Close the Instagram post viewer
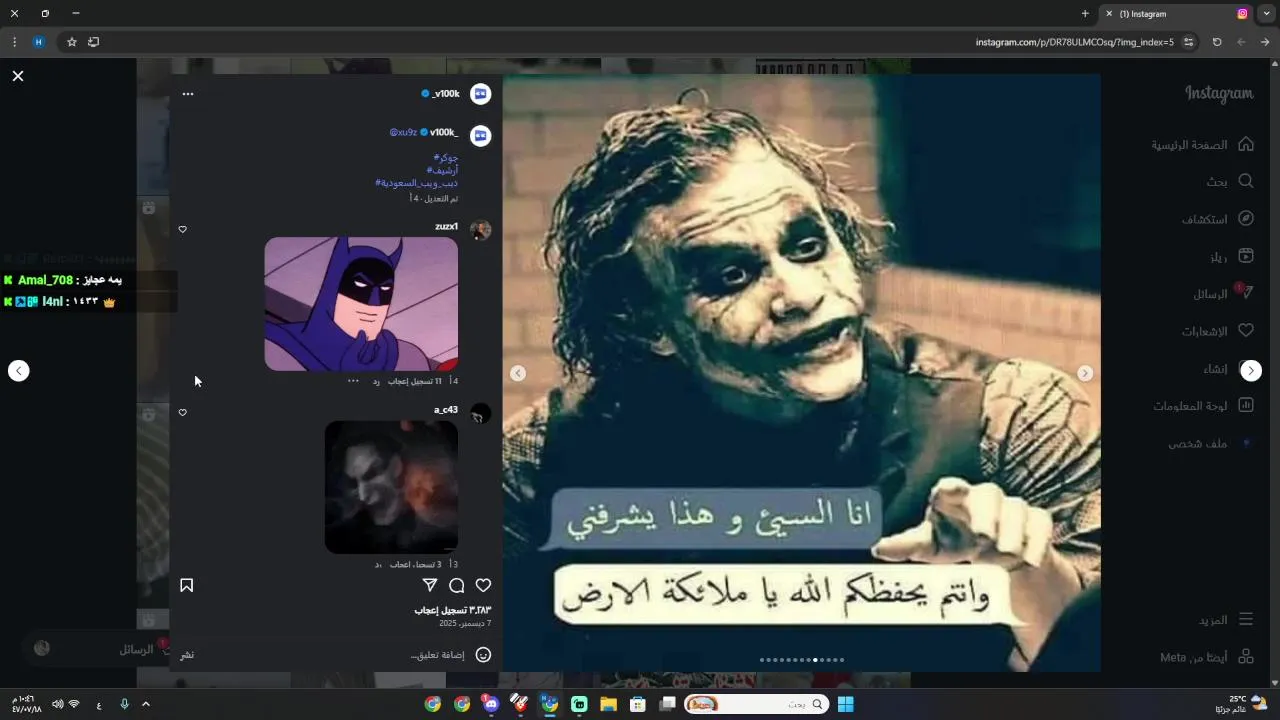1280x720 pixels. click(18, 76)
